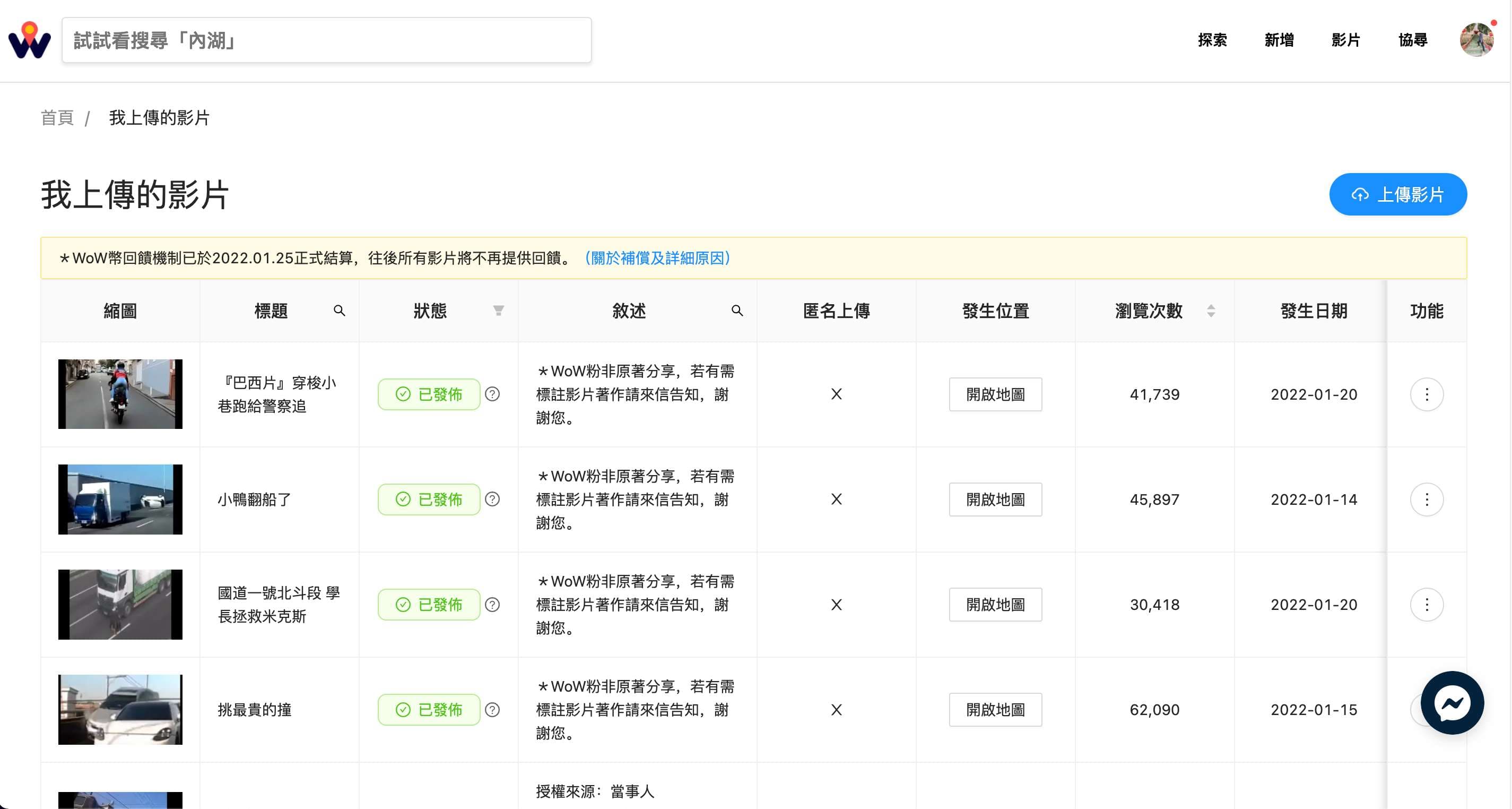This screenshot has width=1512, height=809.
Task: Click the search icon in 標題 column
Action: [339, 310]
